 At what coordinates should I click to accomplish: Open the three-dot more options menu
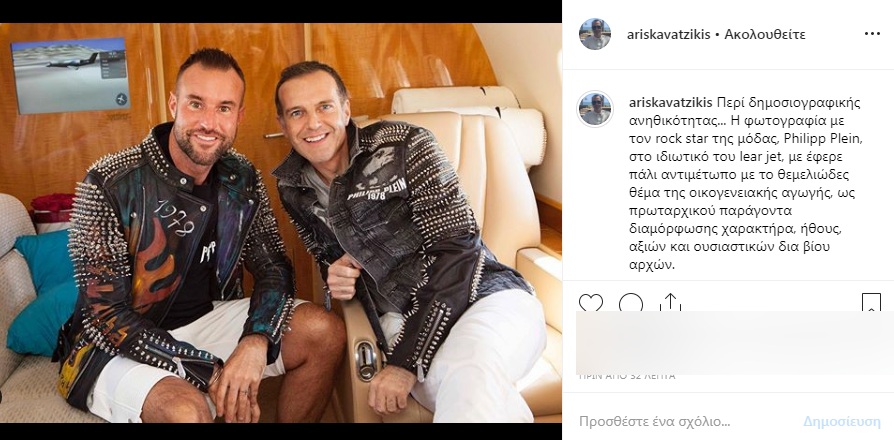(872, 34)
